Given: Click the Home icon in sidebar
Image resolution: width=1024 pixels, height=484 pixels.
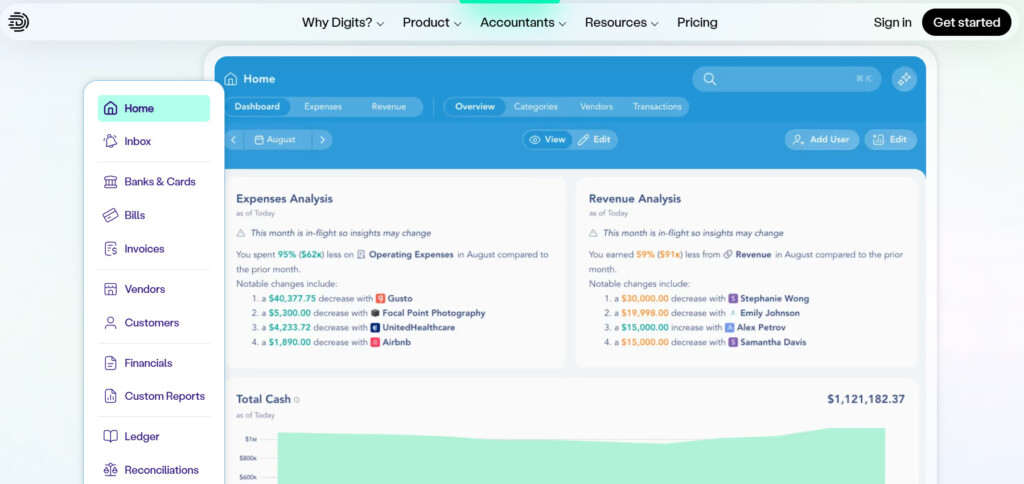Looking at the screenshot, I should (x=111, y=108).
